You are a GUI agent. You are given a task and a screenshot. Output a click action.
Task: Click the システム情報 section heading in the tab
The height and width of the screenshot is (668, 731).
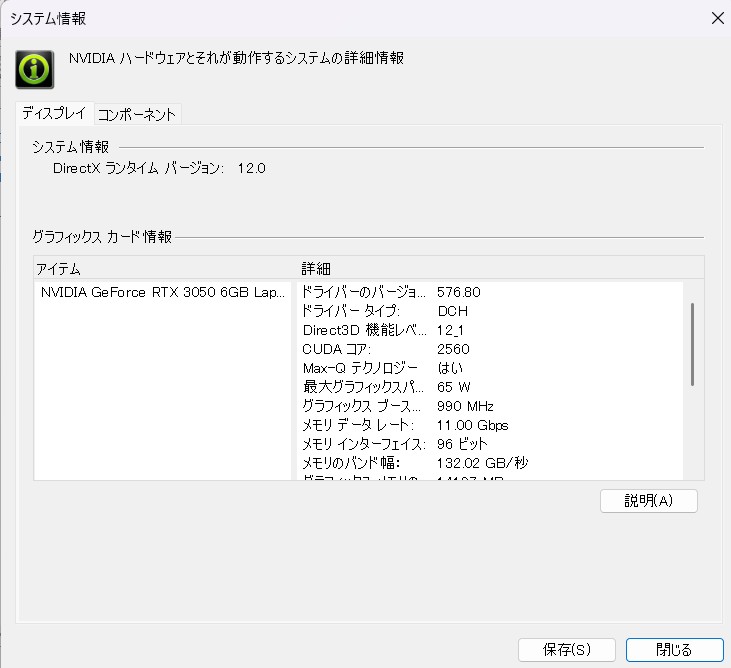point(70,147)
